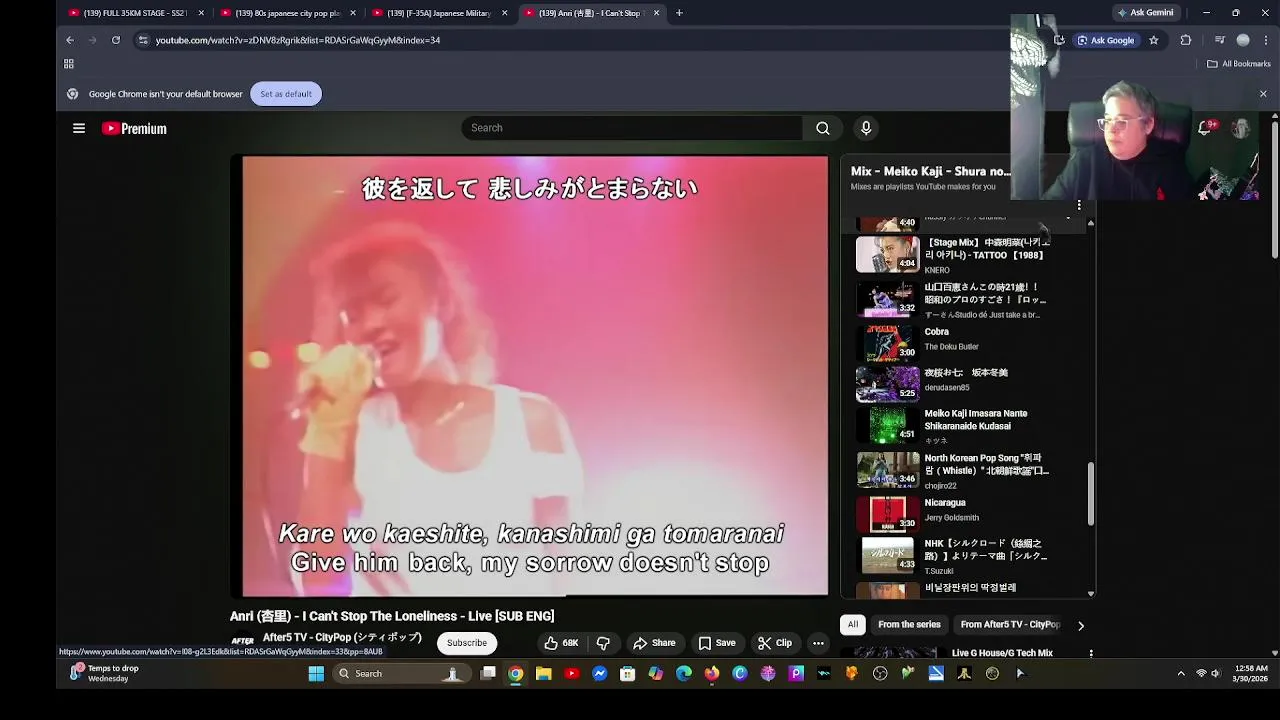This screenshot has height=720, width=1280.
Task: Select the All filter chip
Action: [853, 624]
